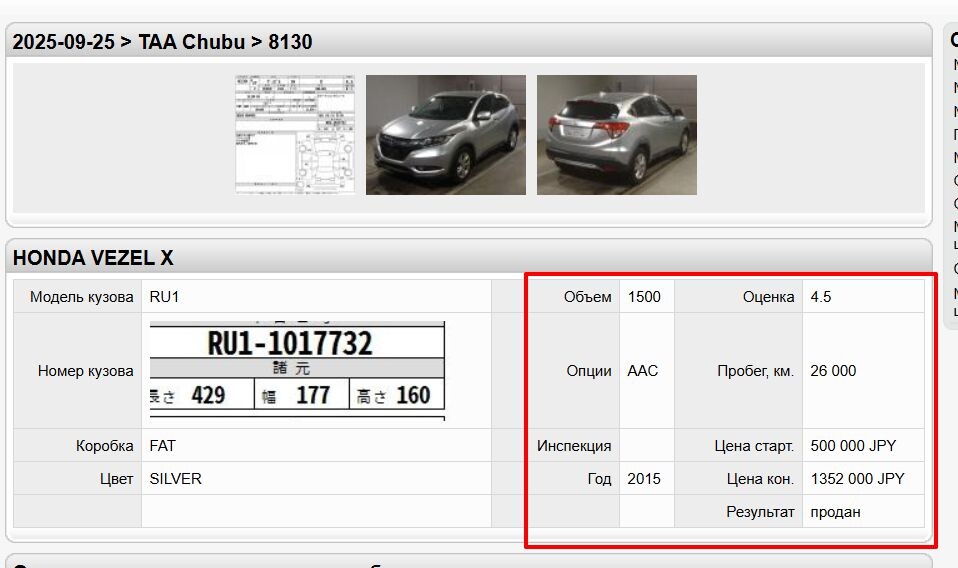
Task: Open the front view photo of silver Honda
Action: 446,135
